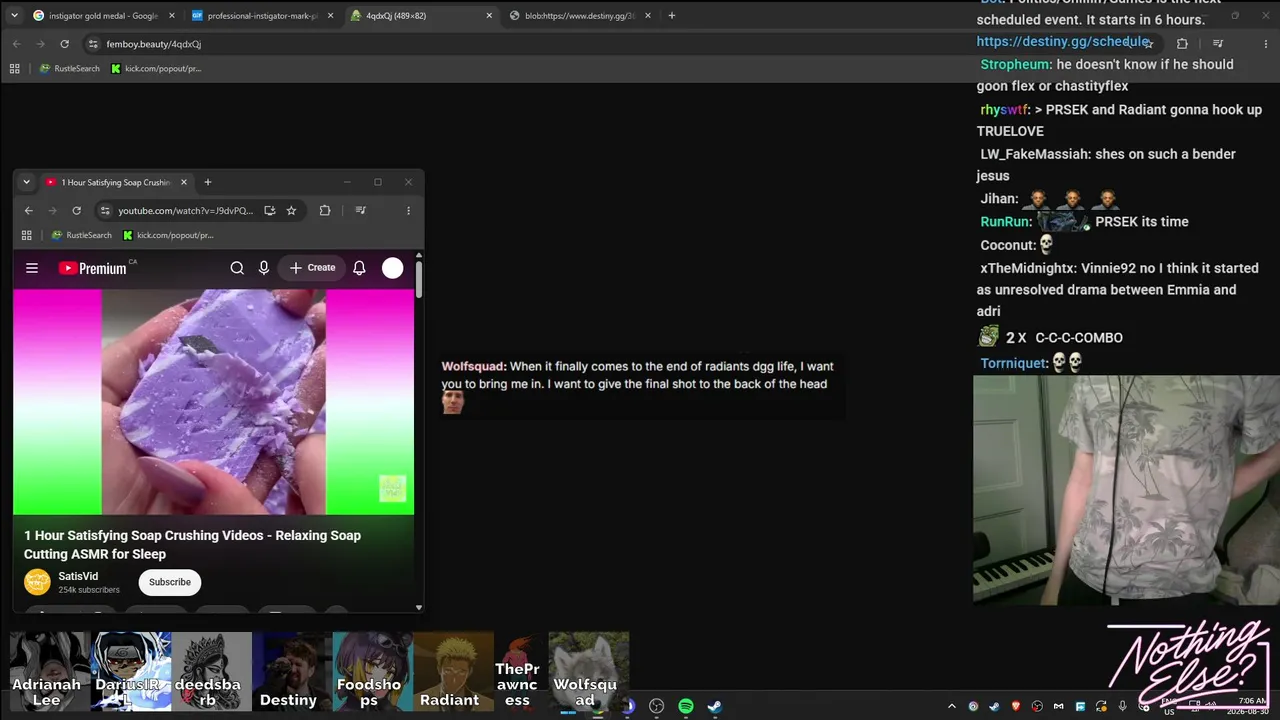
Task: Open the YouTube guide hamburger menu
Action: point(32,268)
